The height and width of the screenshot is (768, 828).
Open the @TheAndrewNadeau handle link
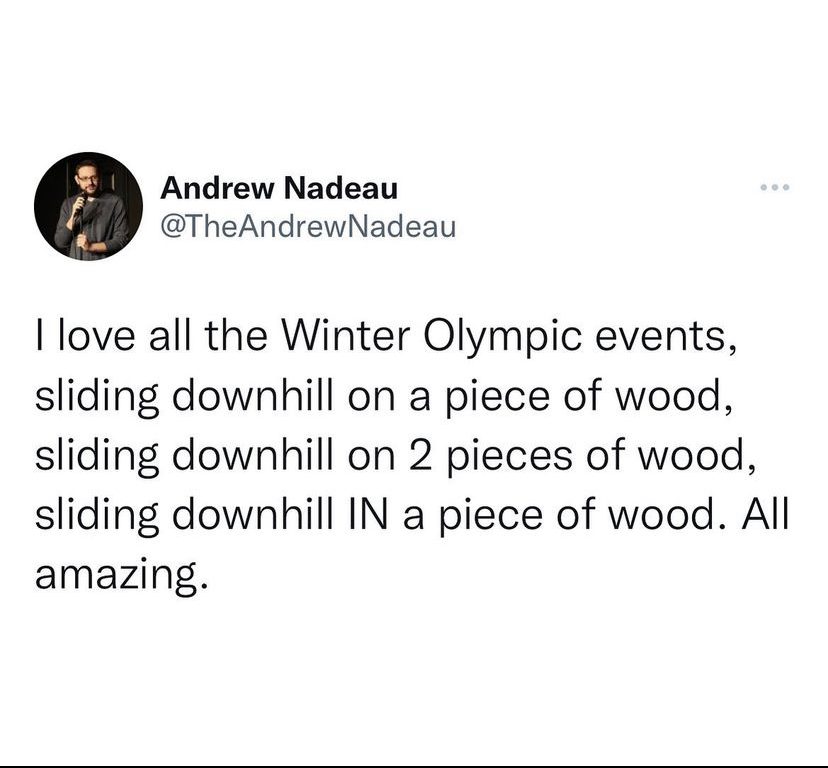click(308, 227)
